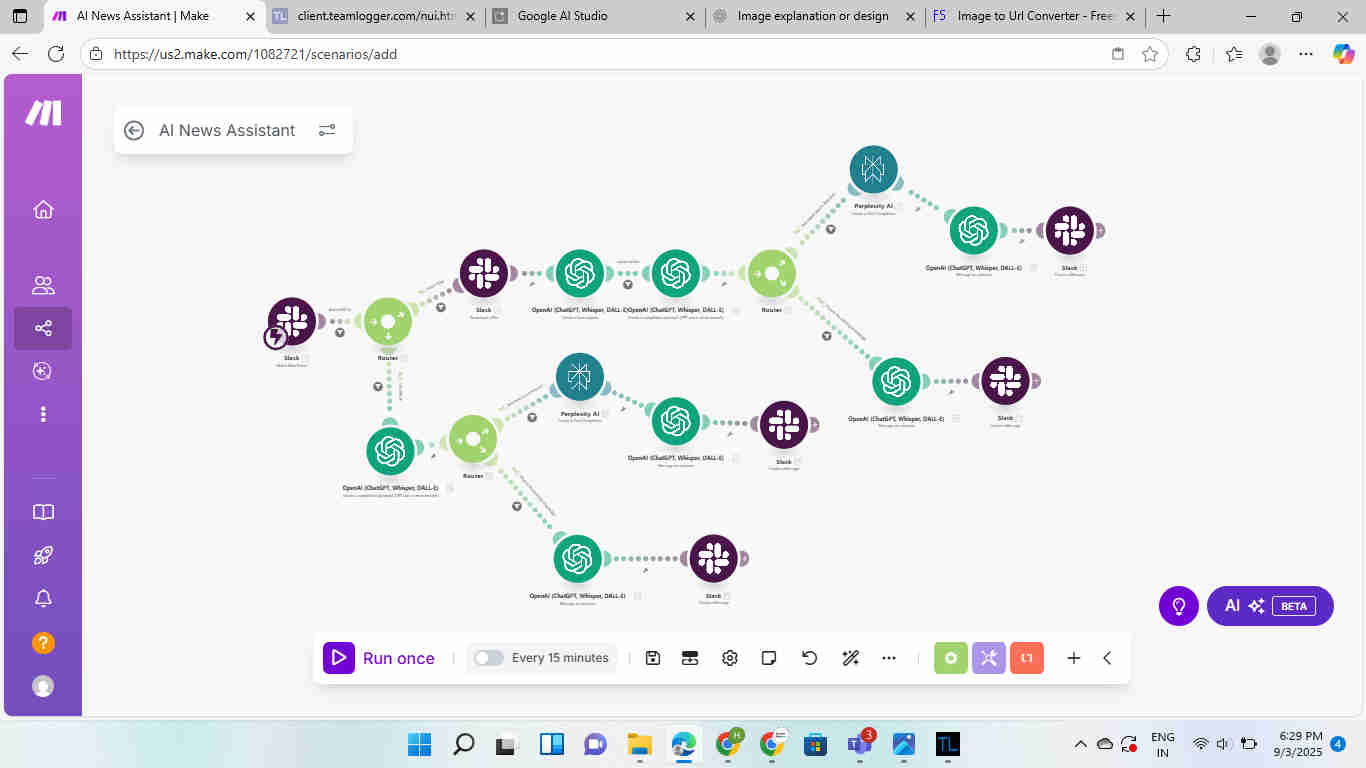The width and height of the screenshot is (1366, 768).
Task: Open scenario inputs icon next to save
Action: pos(690,658)
